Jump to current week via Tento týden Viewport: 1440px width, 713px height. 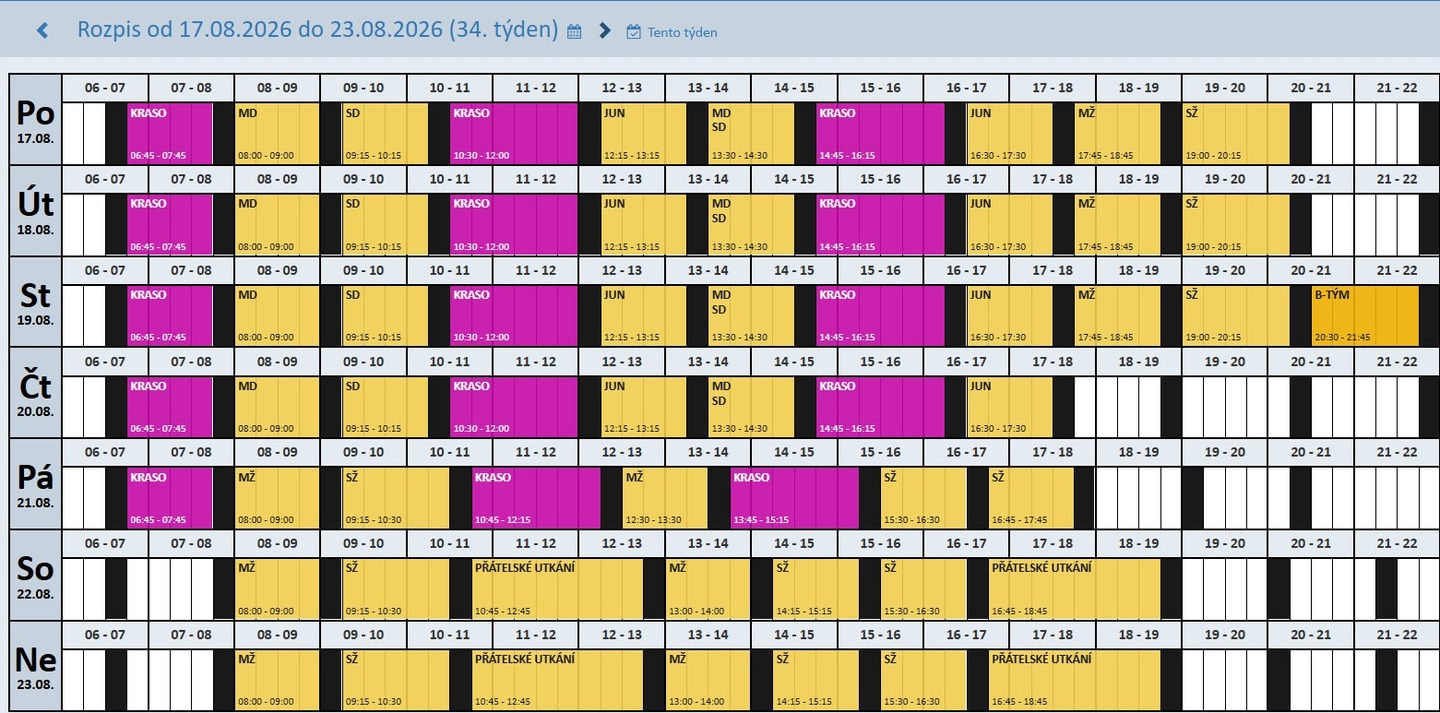coord(682,32)
